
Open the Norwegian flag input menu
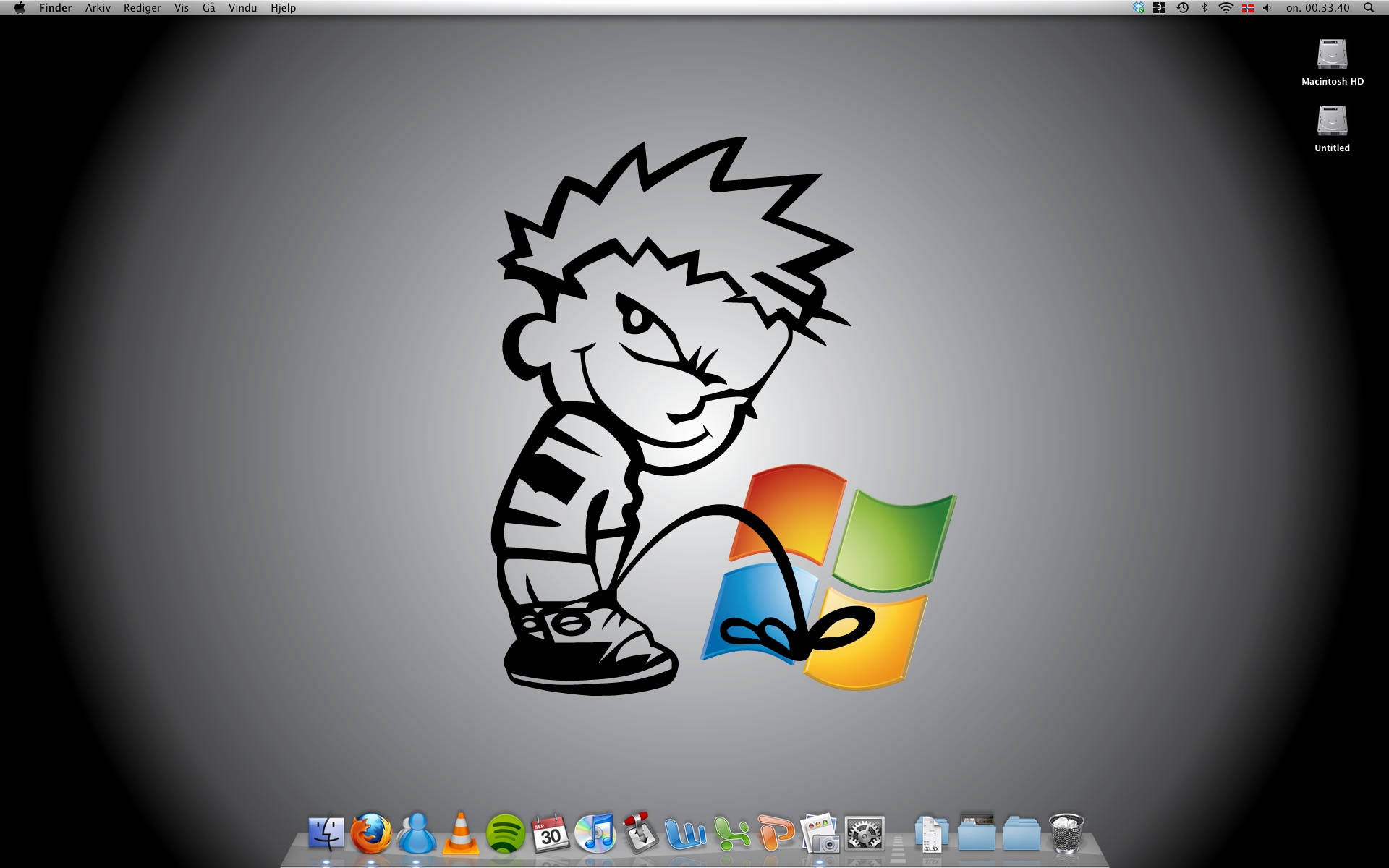pos(1247,8)
